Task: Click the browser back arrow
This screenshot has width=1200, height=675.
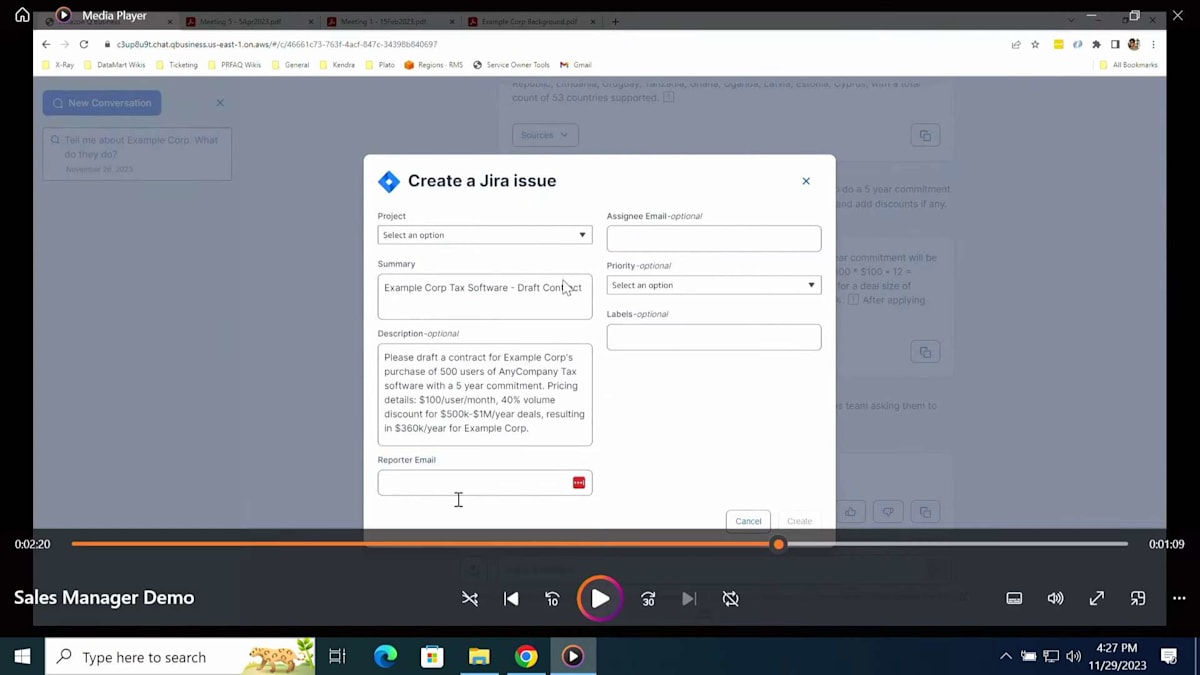Action: tap(46, 44)
